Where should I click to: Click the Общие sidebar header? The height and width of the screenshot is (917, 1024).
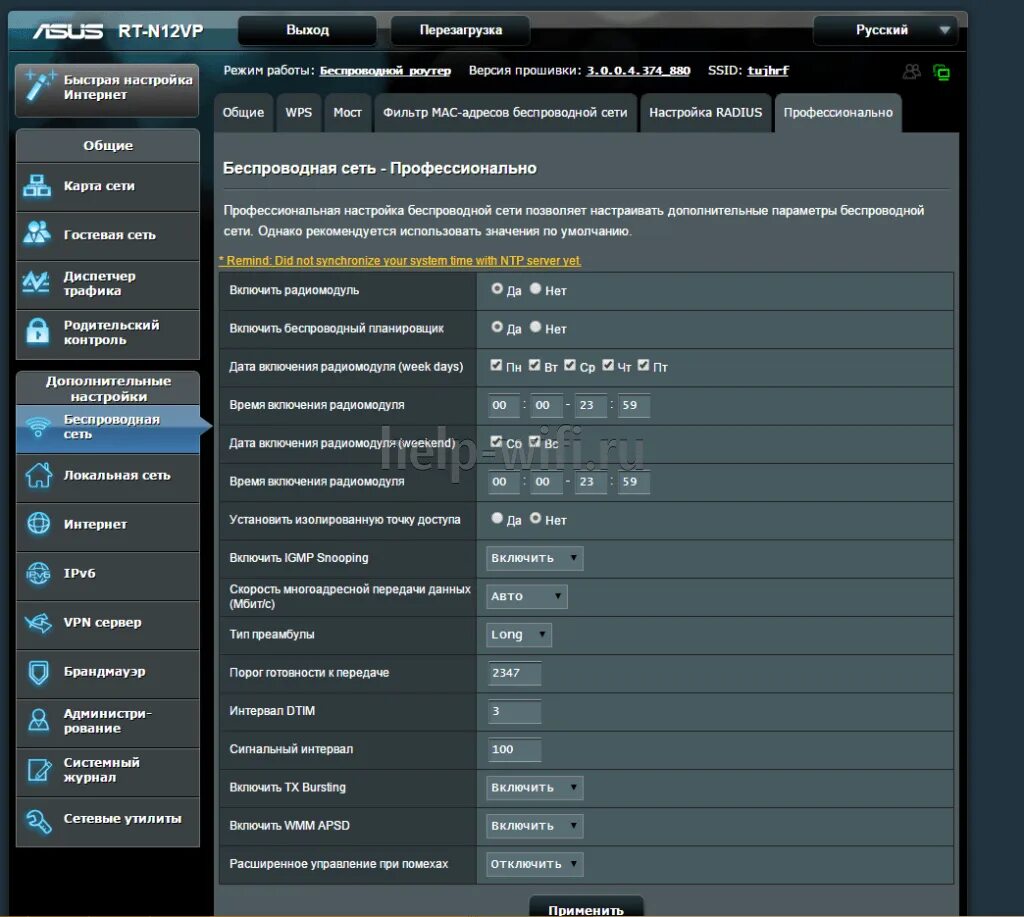click(x=108, y=146)
